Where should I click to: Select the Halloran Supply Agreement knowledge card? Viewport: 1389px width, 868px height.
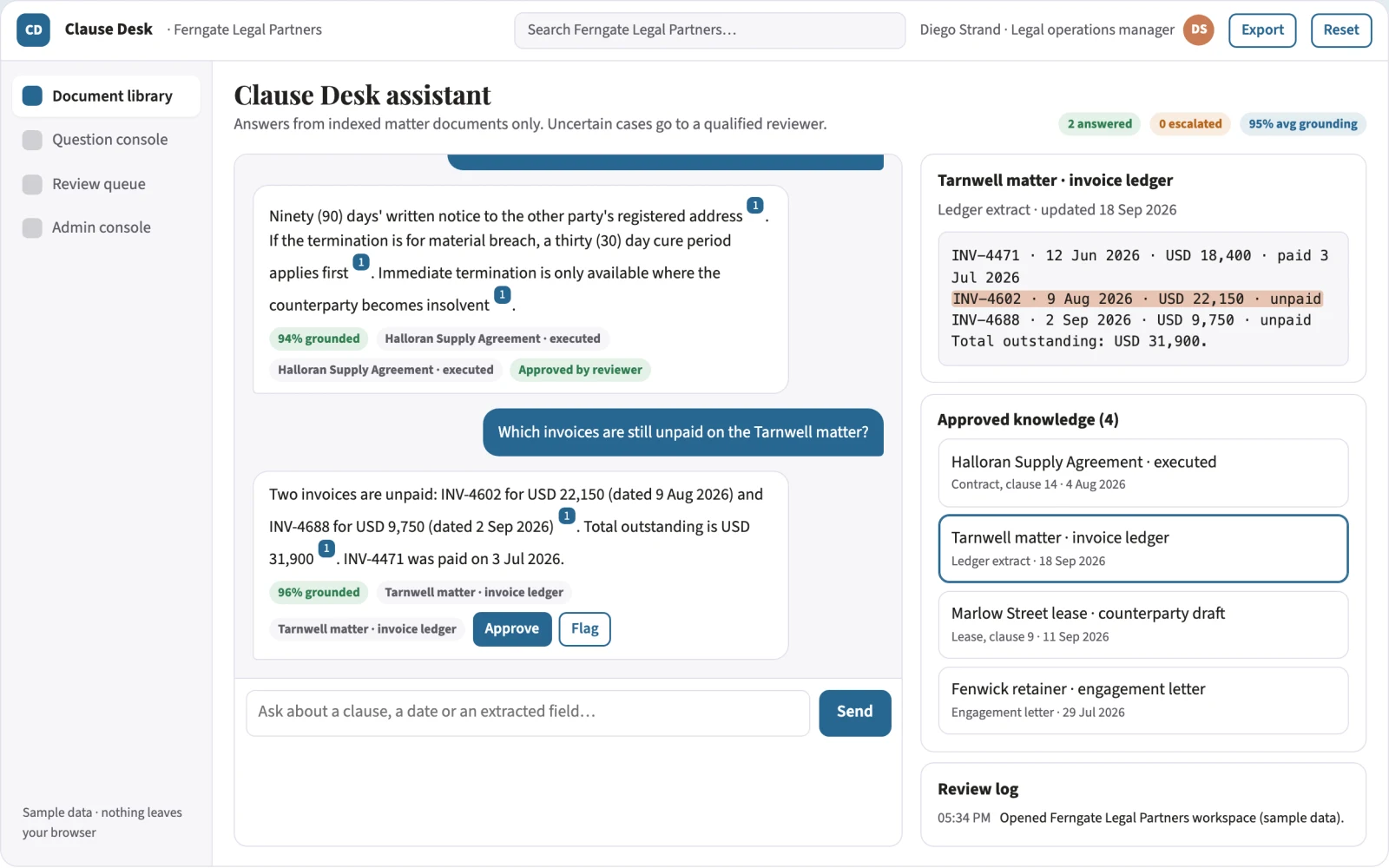click(x=1143, y=473)
